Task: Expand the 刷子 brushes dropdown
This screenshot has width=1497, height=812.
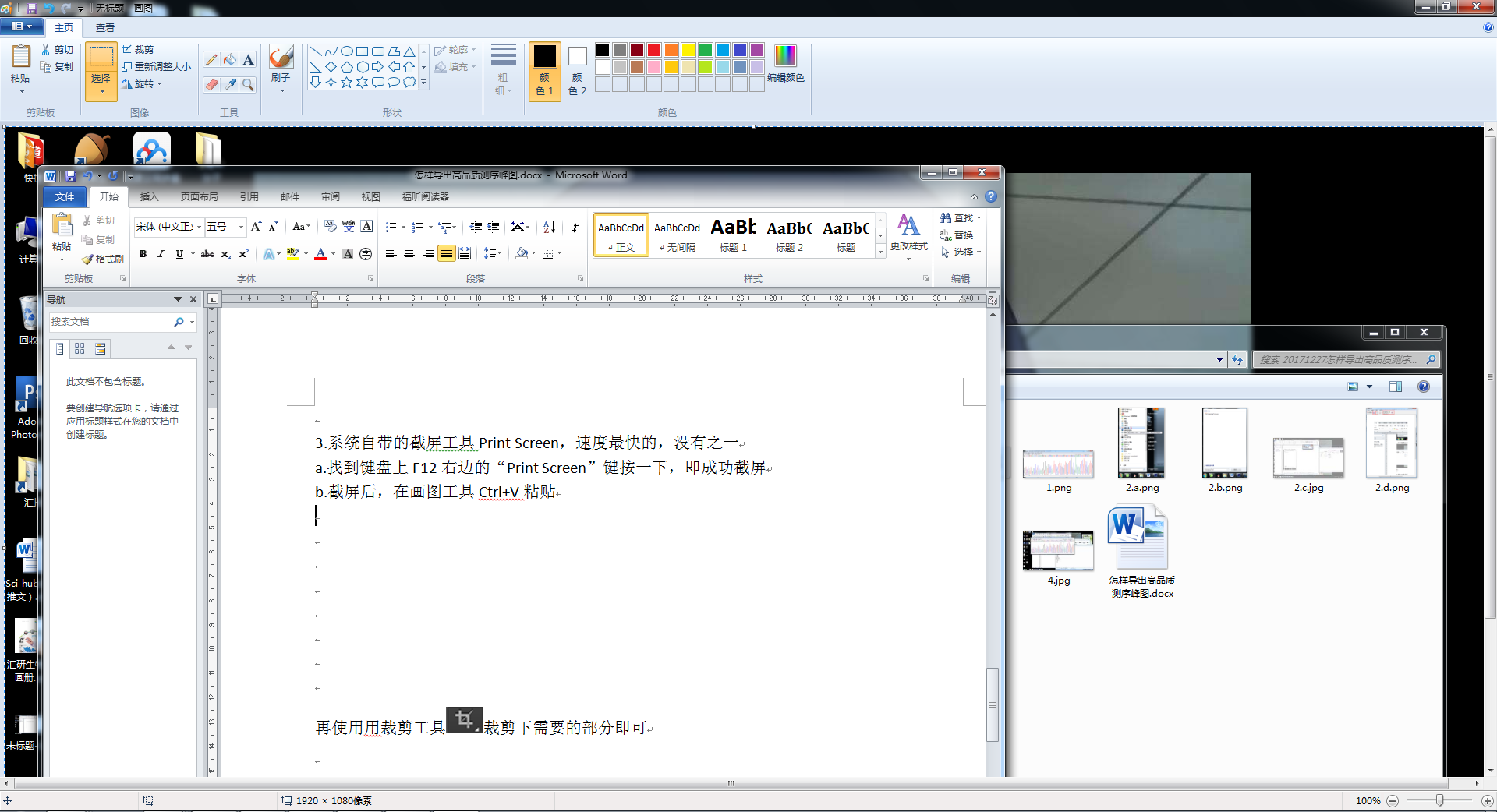Action: [x=281, y=90]
